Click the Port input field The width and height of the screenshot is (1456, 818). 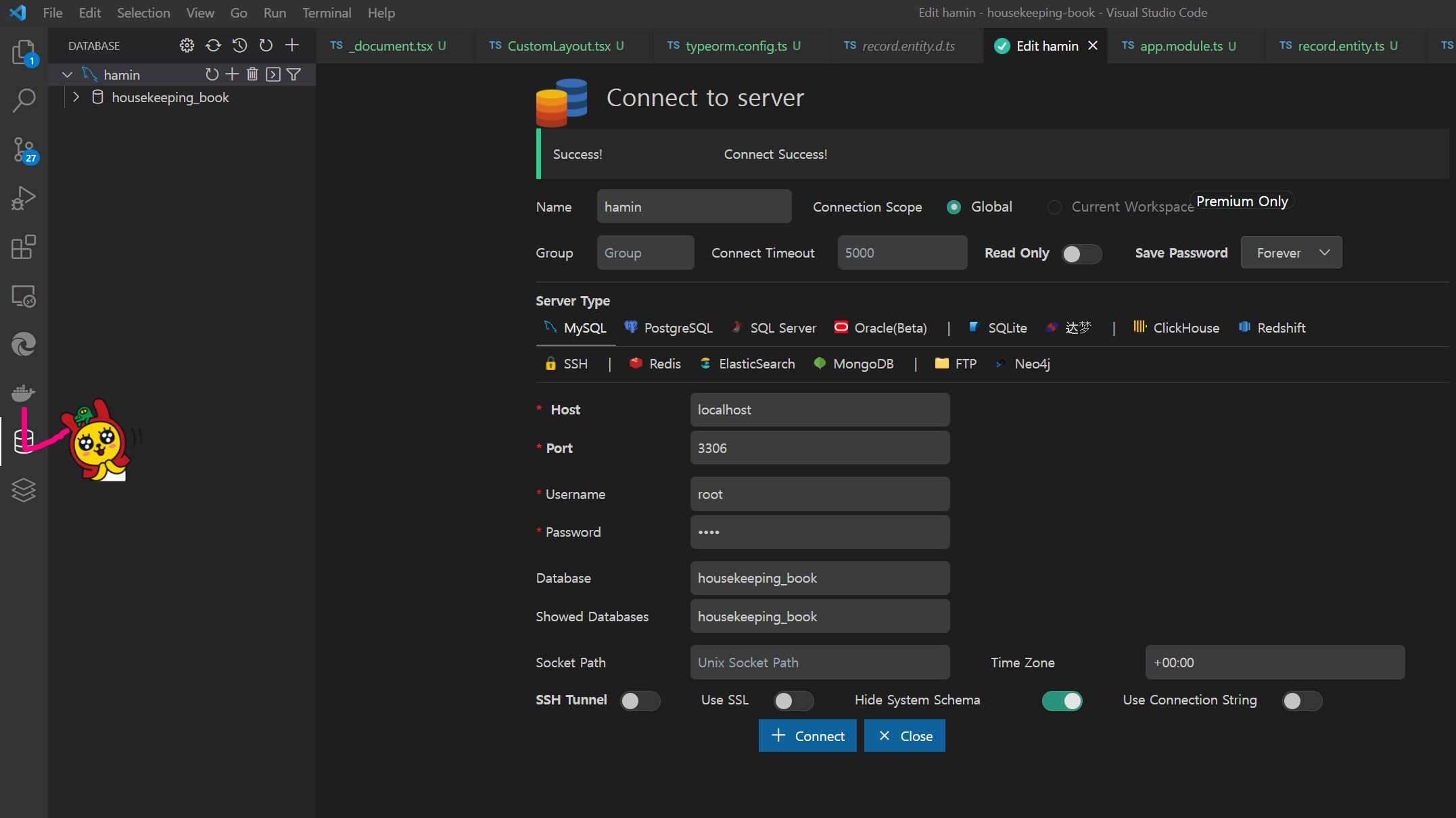820,448
